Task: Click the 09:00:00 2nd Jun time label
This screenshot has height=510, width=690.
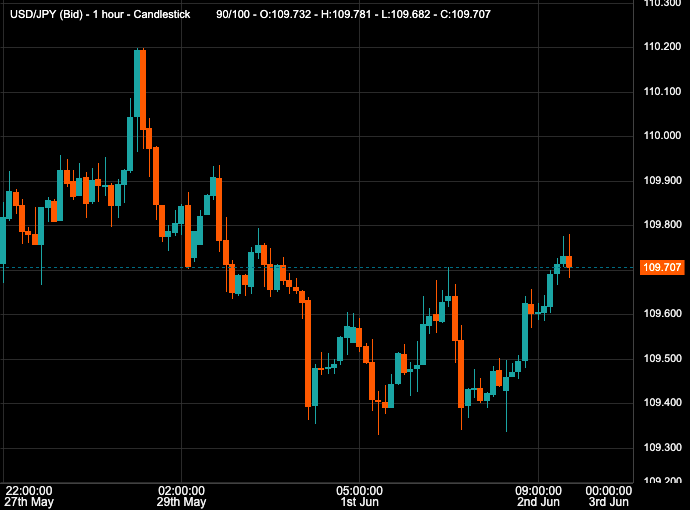Action: (539, 496)
